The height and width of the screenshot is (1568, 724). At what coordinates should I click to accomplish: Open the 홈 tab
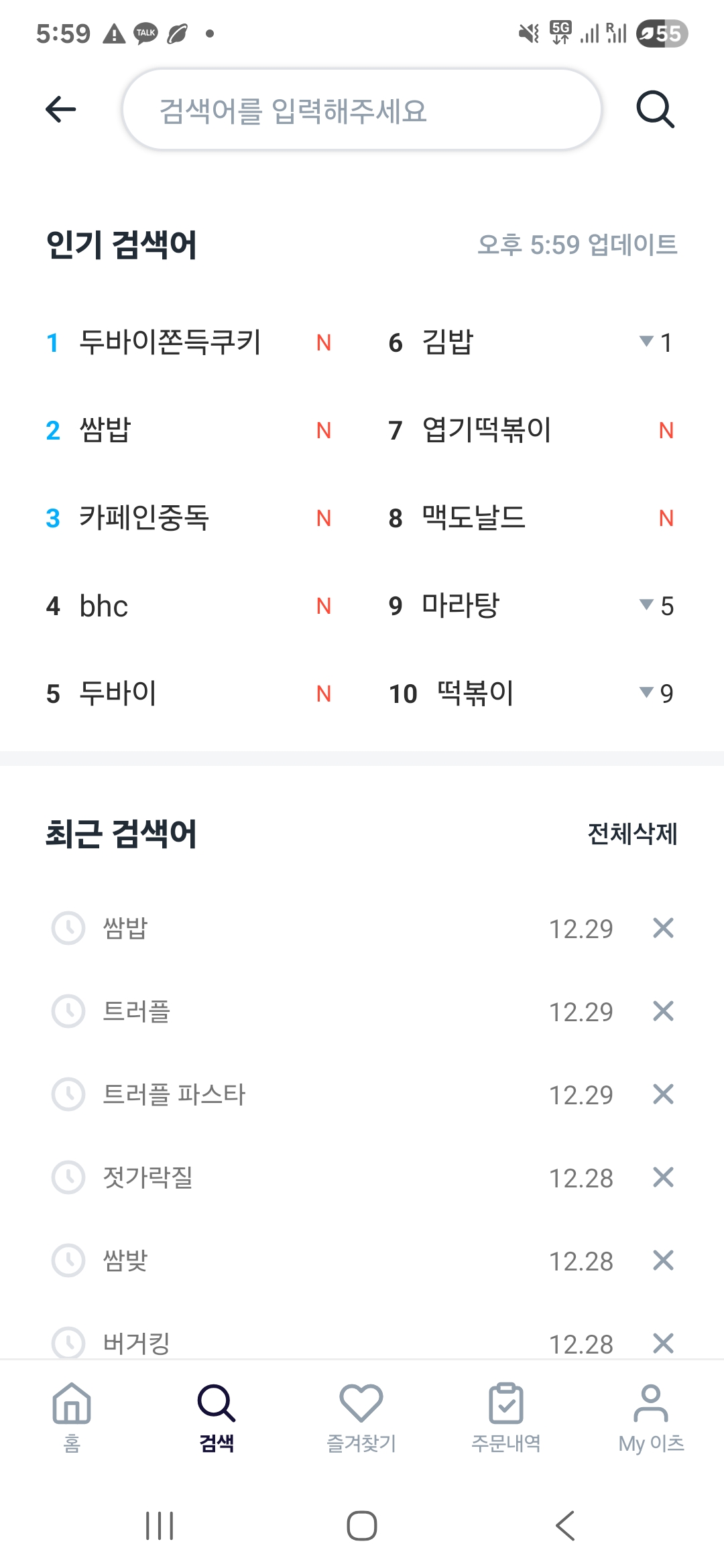coord(72,1415)
